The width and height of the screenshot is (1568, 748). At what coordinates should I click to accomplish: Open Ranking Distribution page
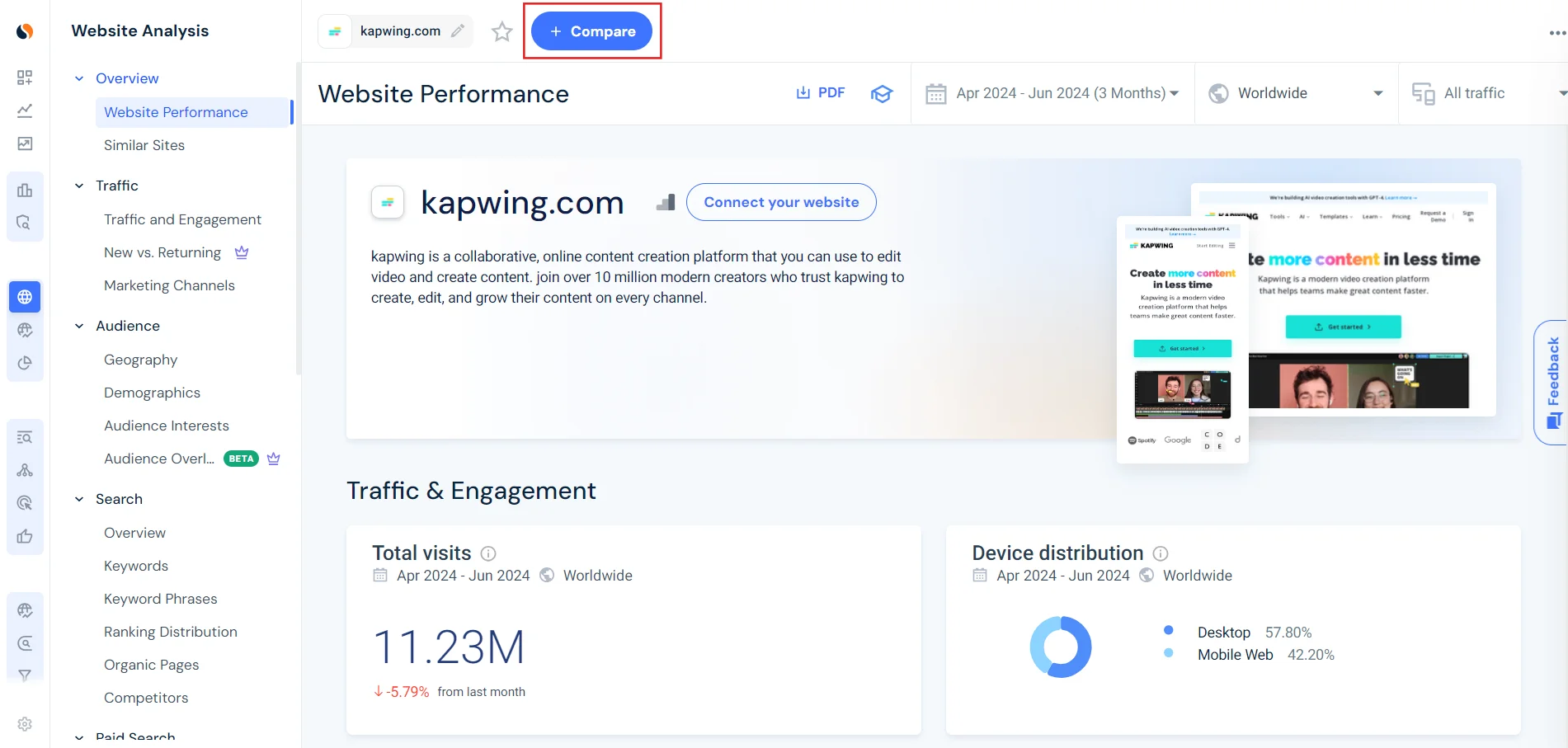pyautogui.click(x=171, y=632)
